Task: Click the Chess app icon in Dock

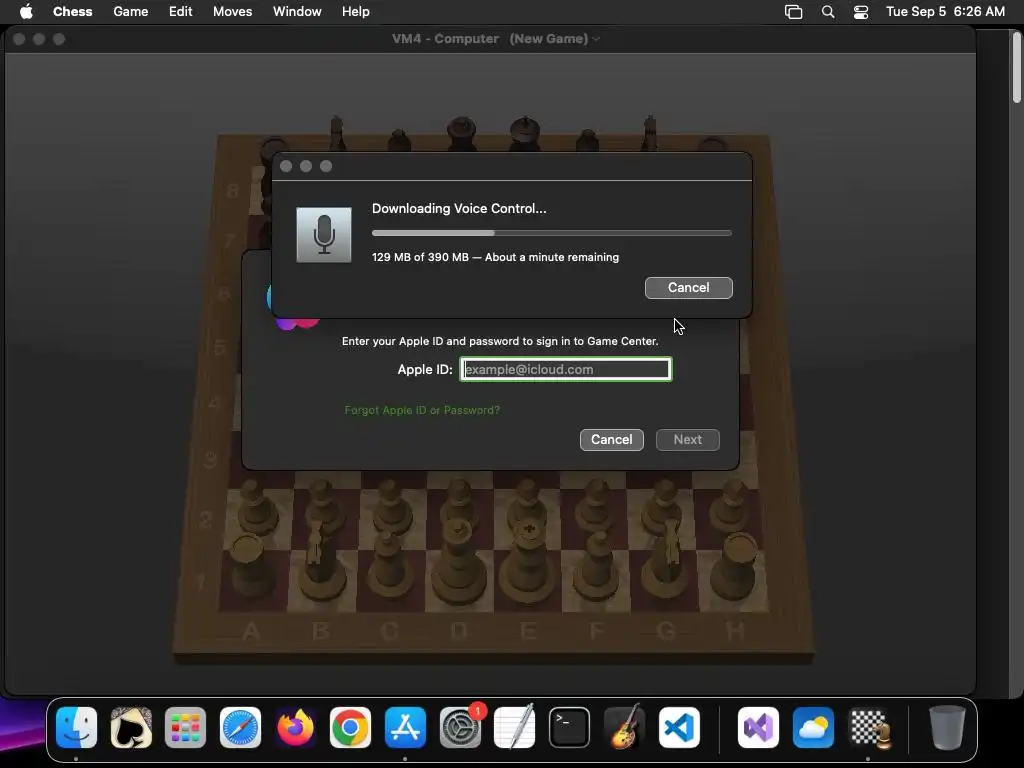Action: [869, 728]
